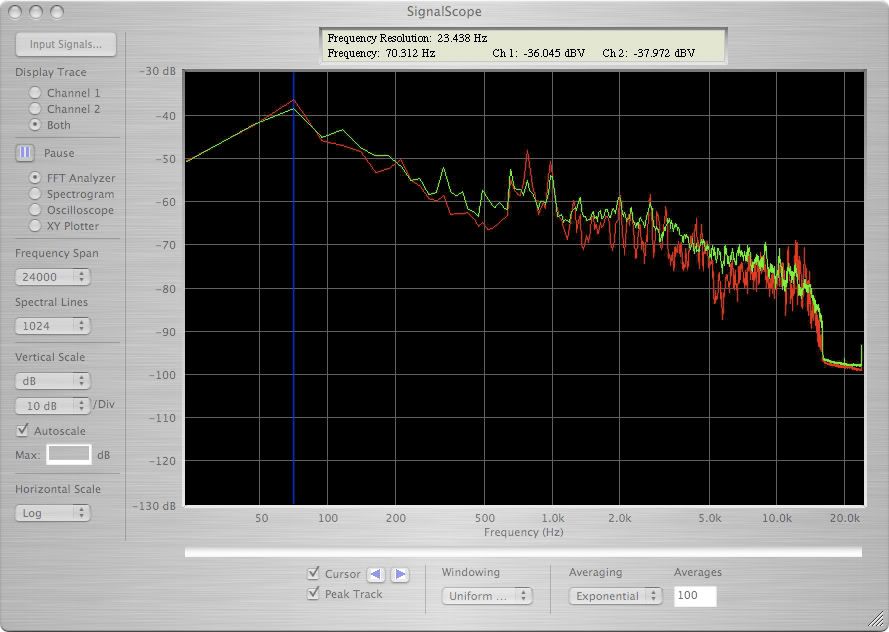Viewport: 889px width, 632px height.
Task: Disable the Autoscale checkbox
Action: [23, 431]
